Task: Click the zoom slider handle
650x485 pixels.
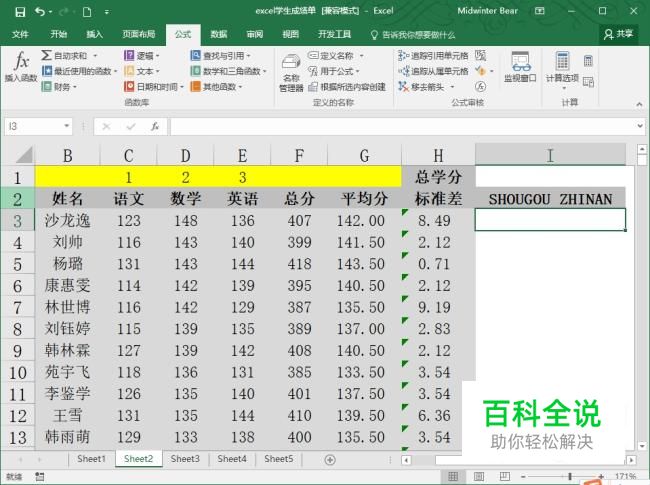Action: pos(570,477)
